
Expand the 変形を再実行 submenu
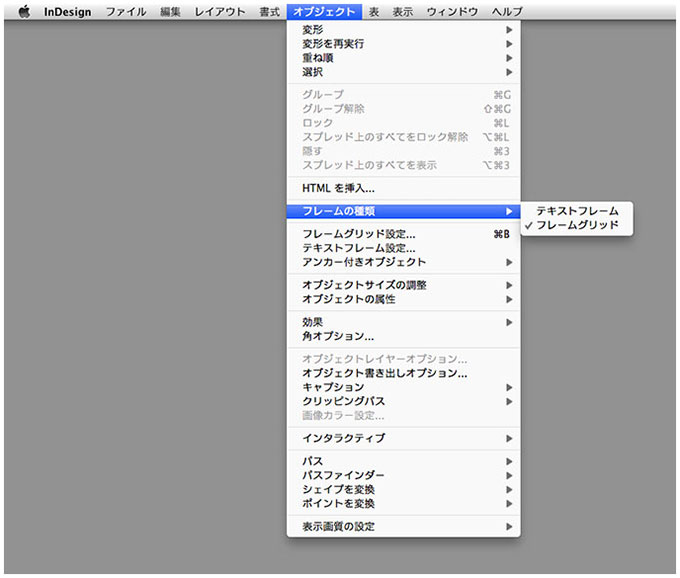(x=403, y=44)
